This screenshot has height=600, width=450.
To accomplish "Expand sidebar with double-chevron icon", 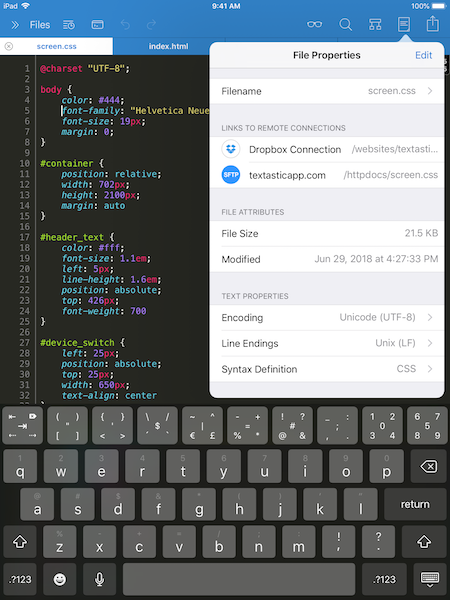I will pos(15,25).
